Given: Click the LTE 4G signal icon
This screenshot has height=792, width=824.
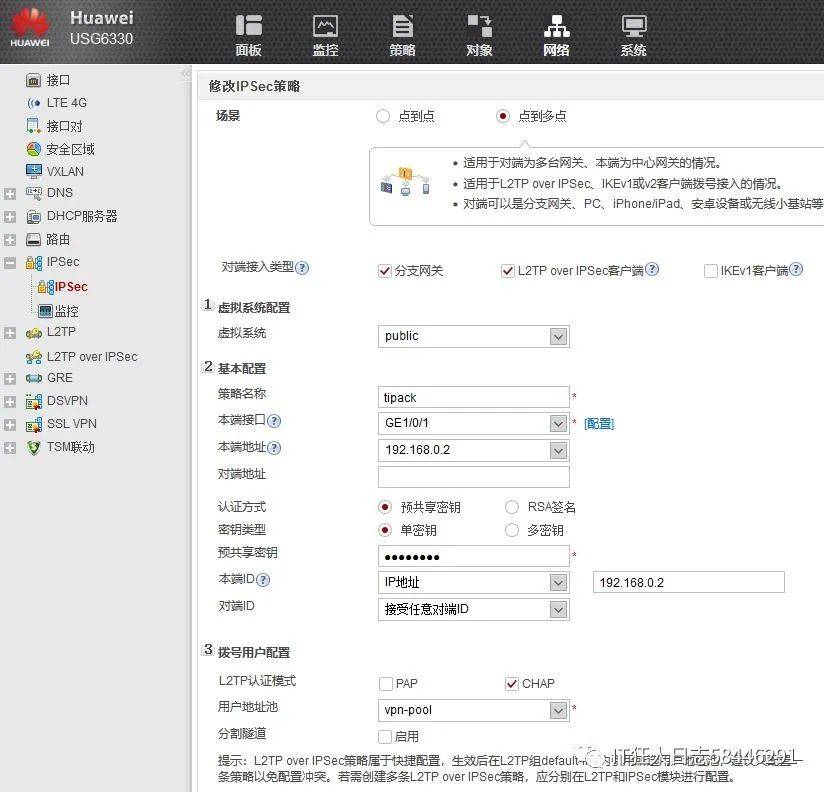Looking at the screenshot, I should (x=33, y=103).
